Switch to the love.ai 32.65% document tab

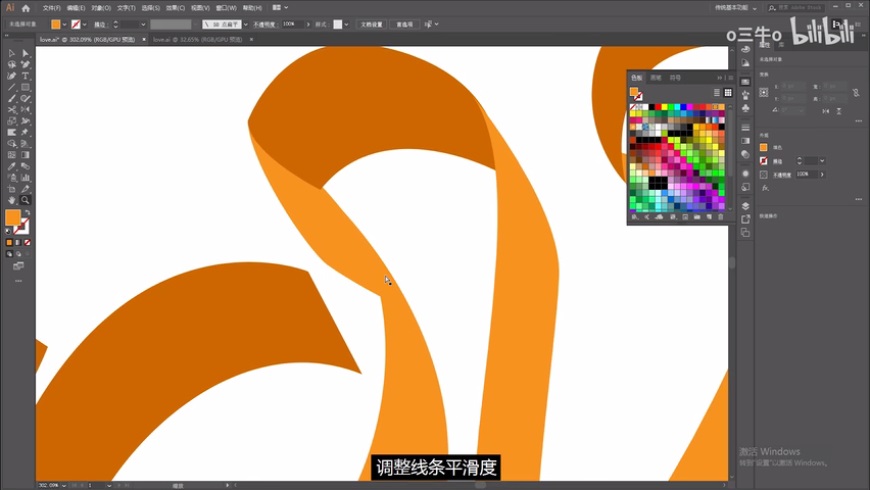click(198, 40)
